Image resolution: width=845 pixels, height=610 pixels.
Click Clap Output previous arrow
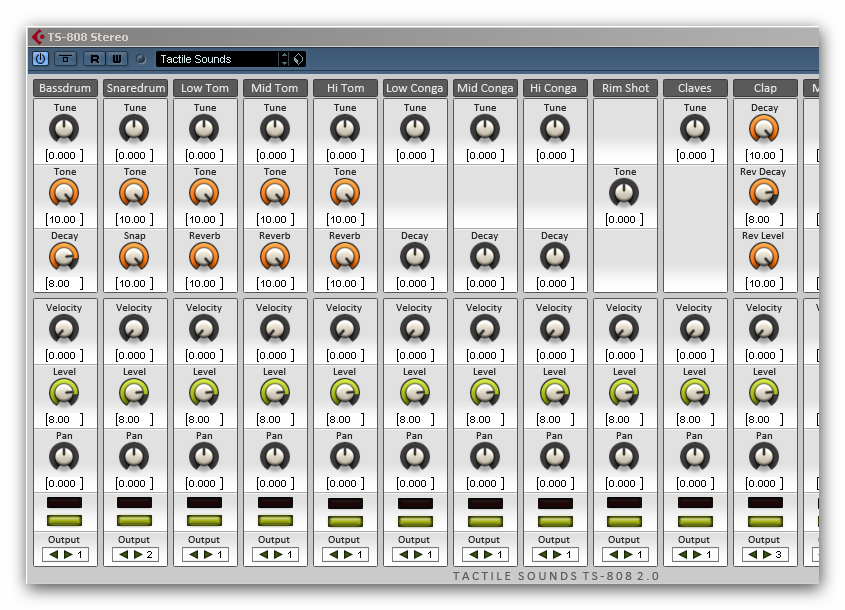tap(753, 554)
